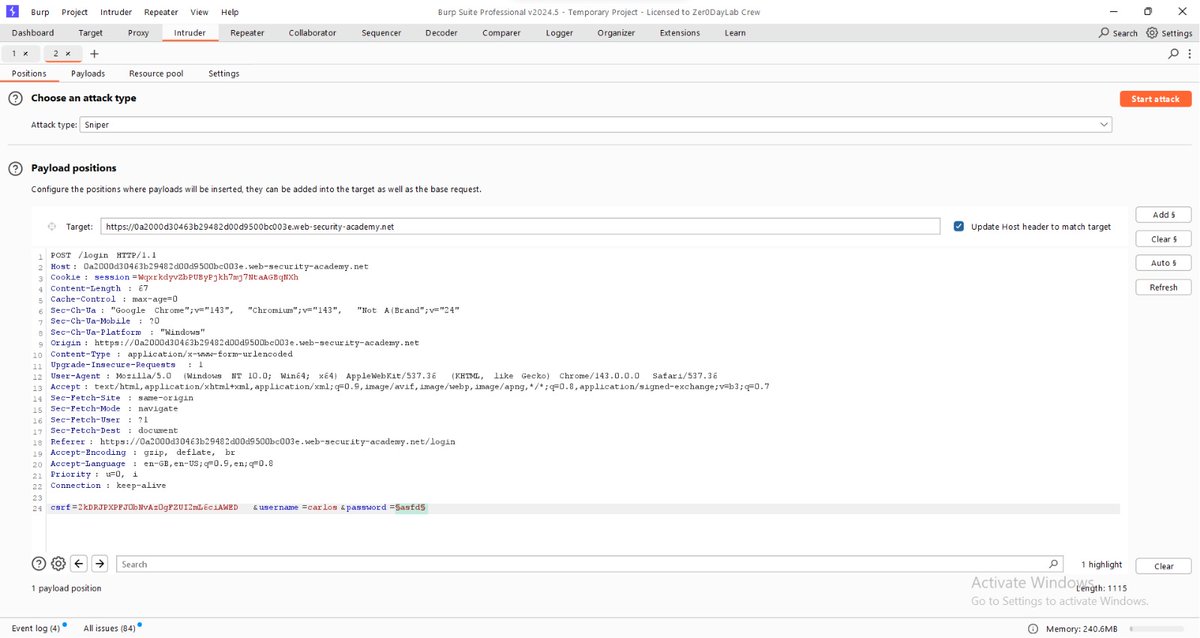Open the Project menu
The width and height of the screenshot is (1200, 638).
[x=74, y=12]
